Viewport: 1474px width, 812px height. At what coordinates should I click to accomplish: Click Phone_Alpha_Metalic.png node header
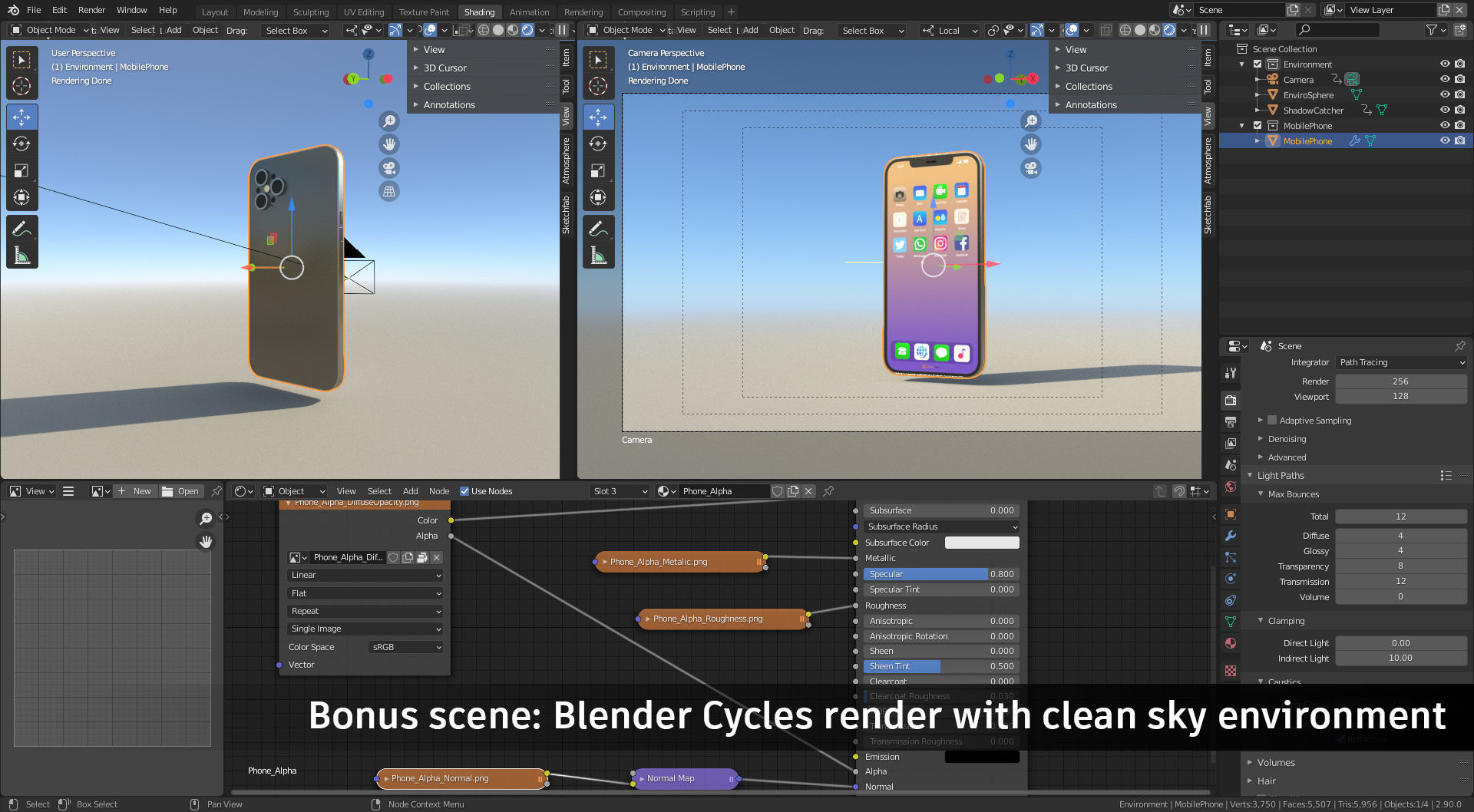(680, 562)
